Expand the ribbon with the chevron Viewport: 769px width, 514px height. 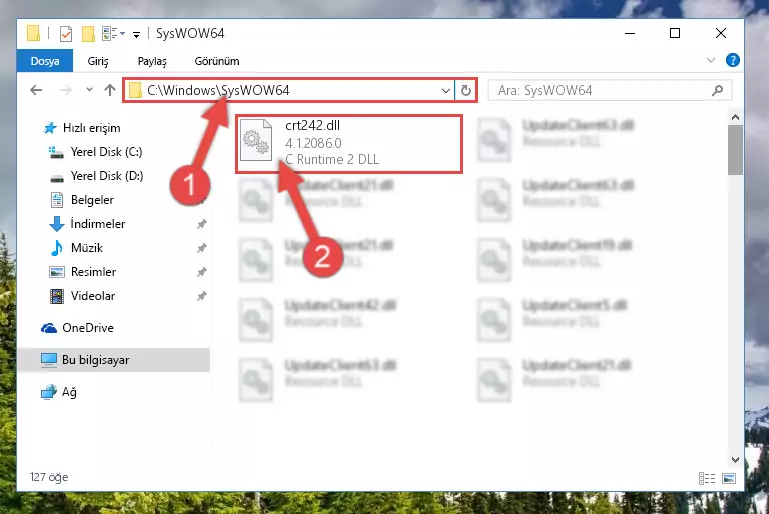(711, 60)
